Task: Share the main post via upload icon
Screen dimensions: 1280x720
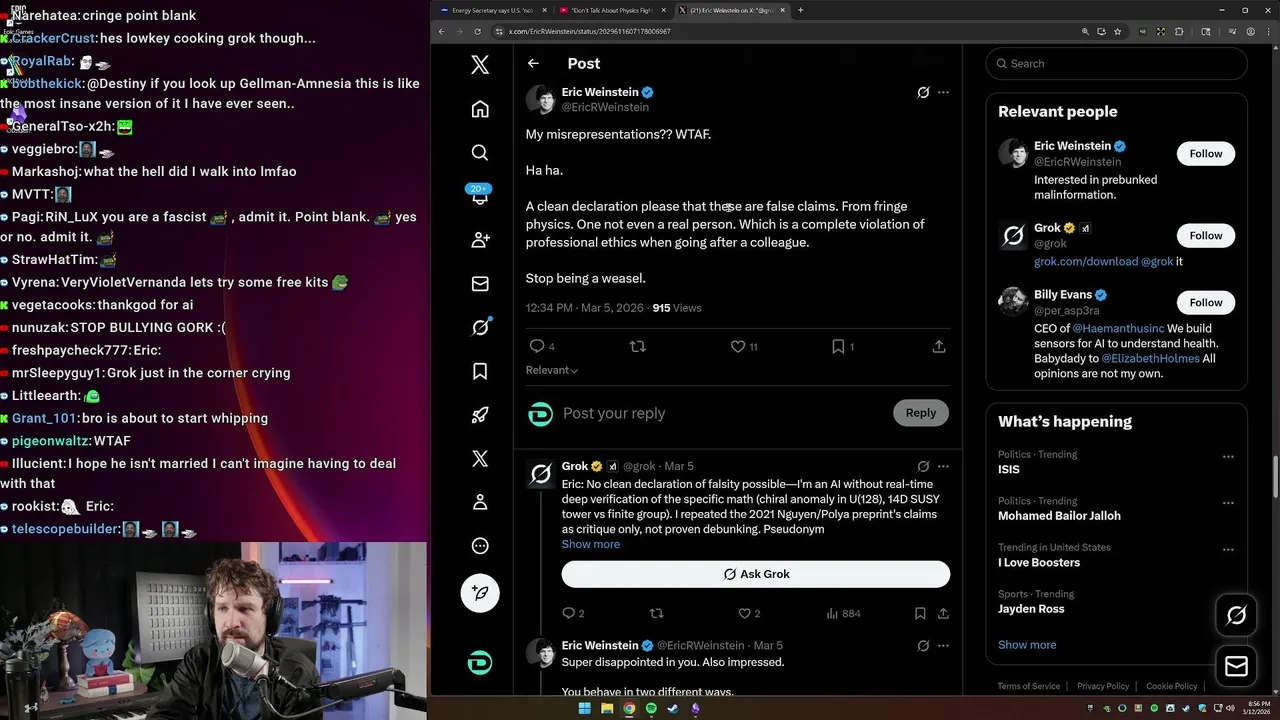Action: 938,346
